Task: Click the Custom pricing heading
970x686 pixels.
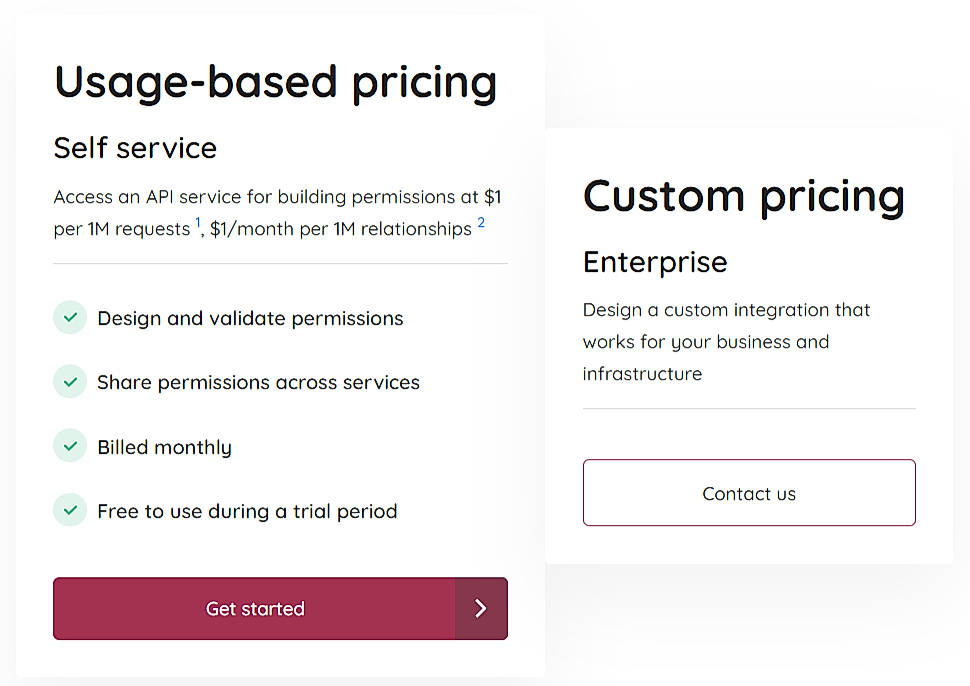Action: pos(744,197)
